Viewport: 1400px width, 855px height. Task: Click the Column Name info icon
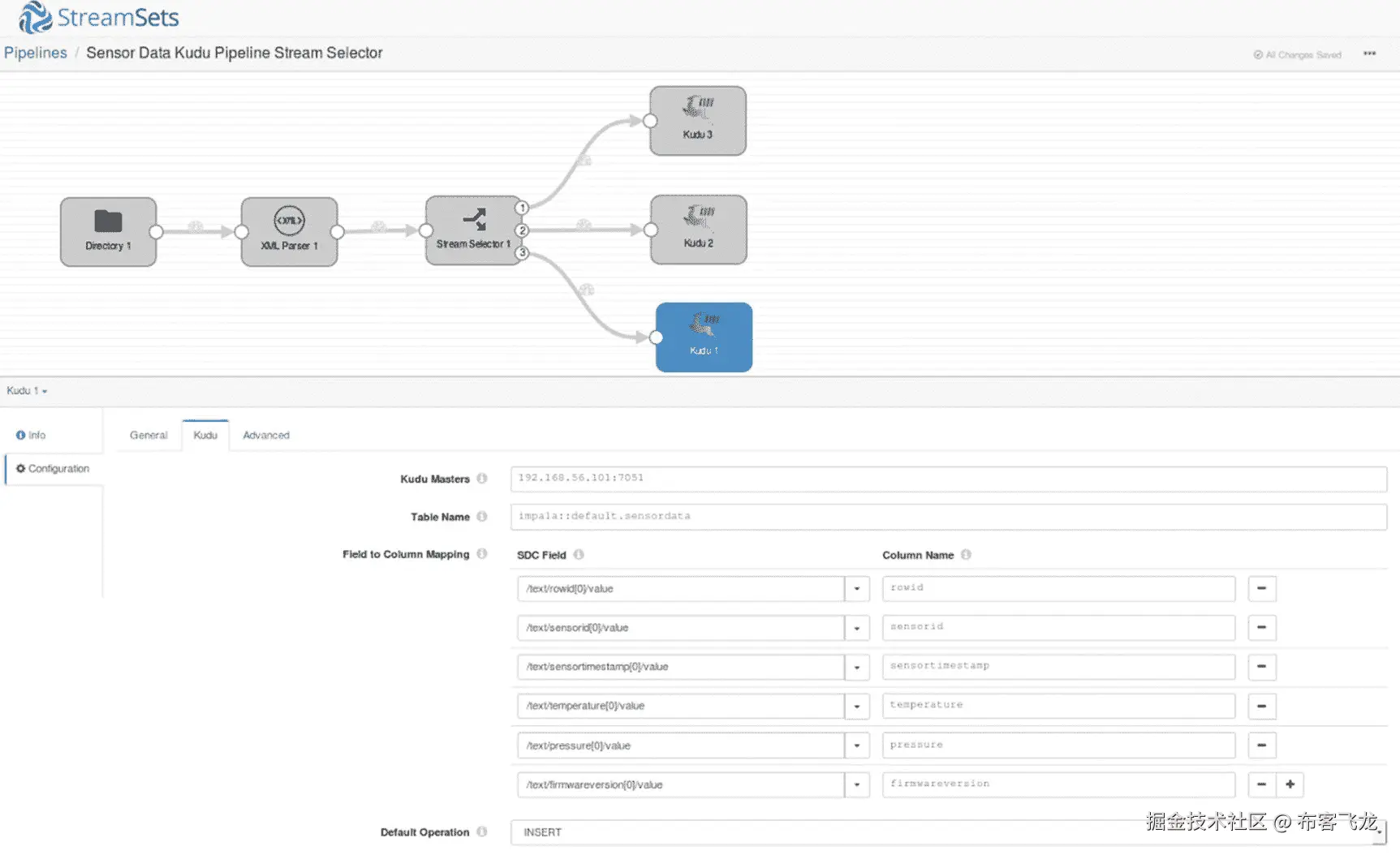pyautogui.click(x=966, y=555)
